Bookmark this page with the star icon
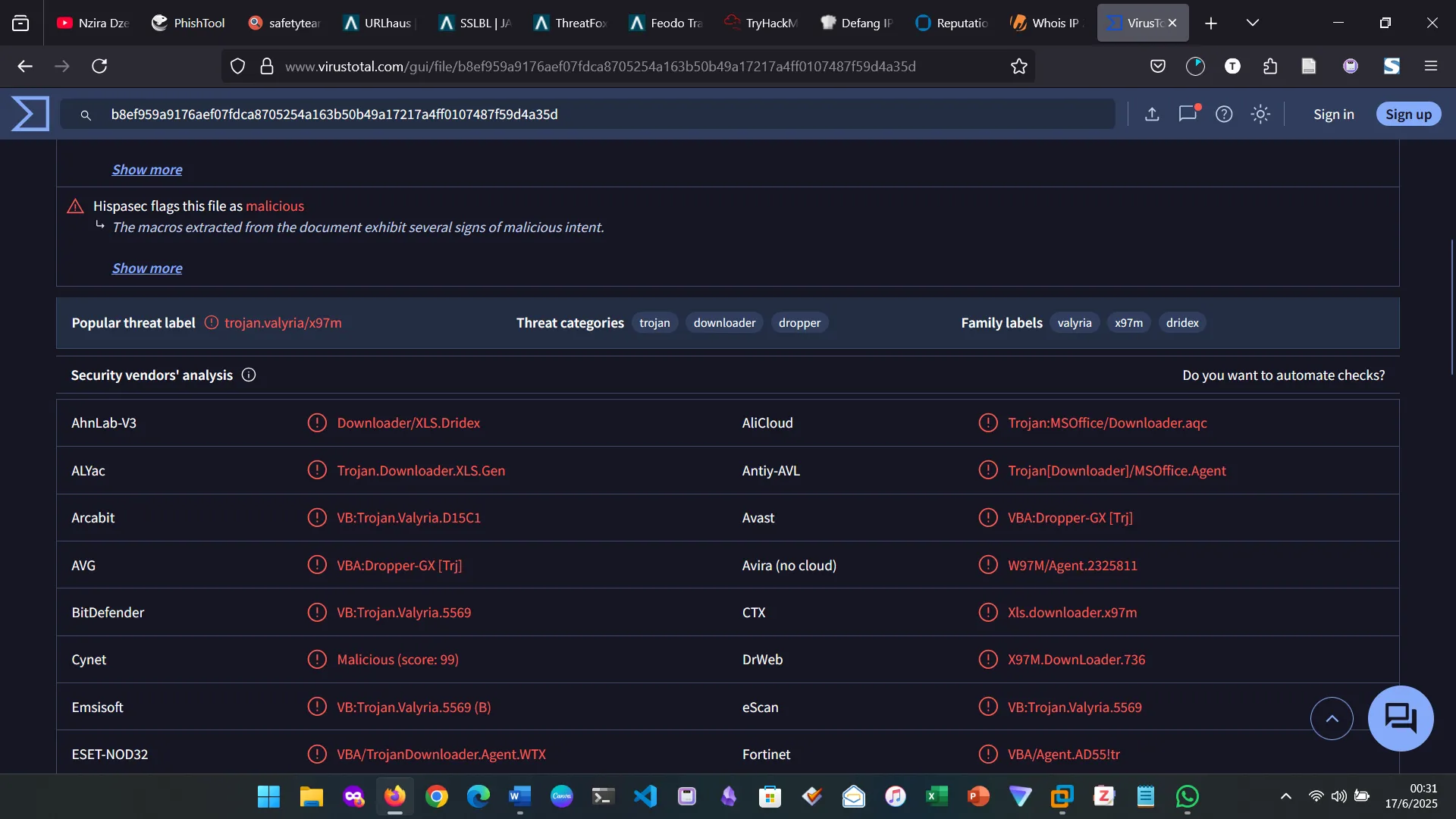Screen dimensions: 1456x819 pyautogui.click(x=1018, y=66)
